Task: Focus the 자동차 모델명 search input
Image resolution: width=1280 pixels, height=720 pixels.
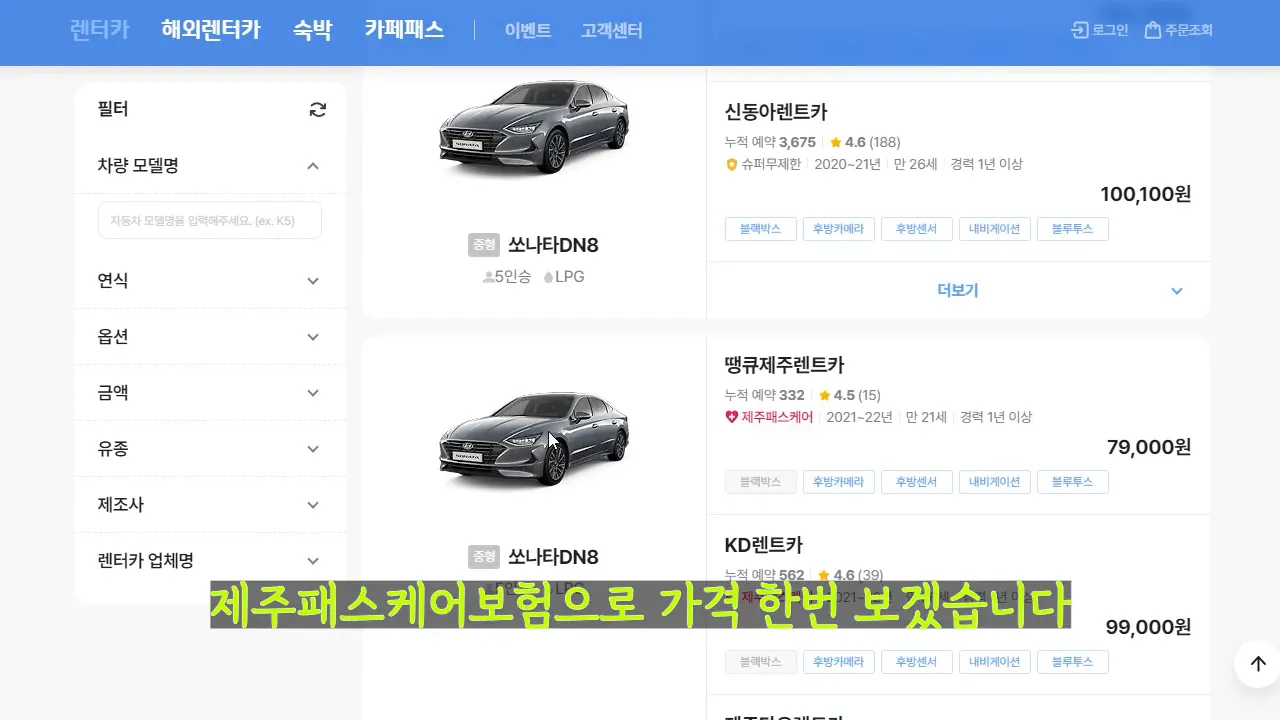Action: (x=210, y=220)
